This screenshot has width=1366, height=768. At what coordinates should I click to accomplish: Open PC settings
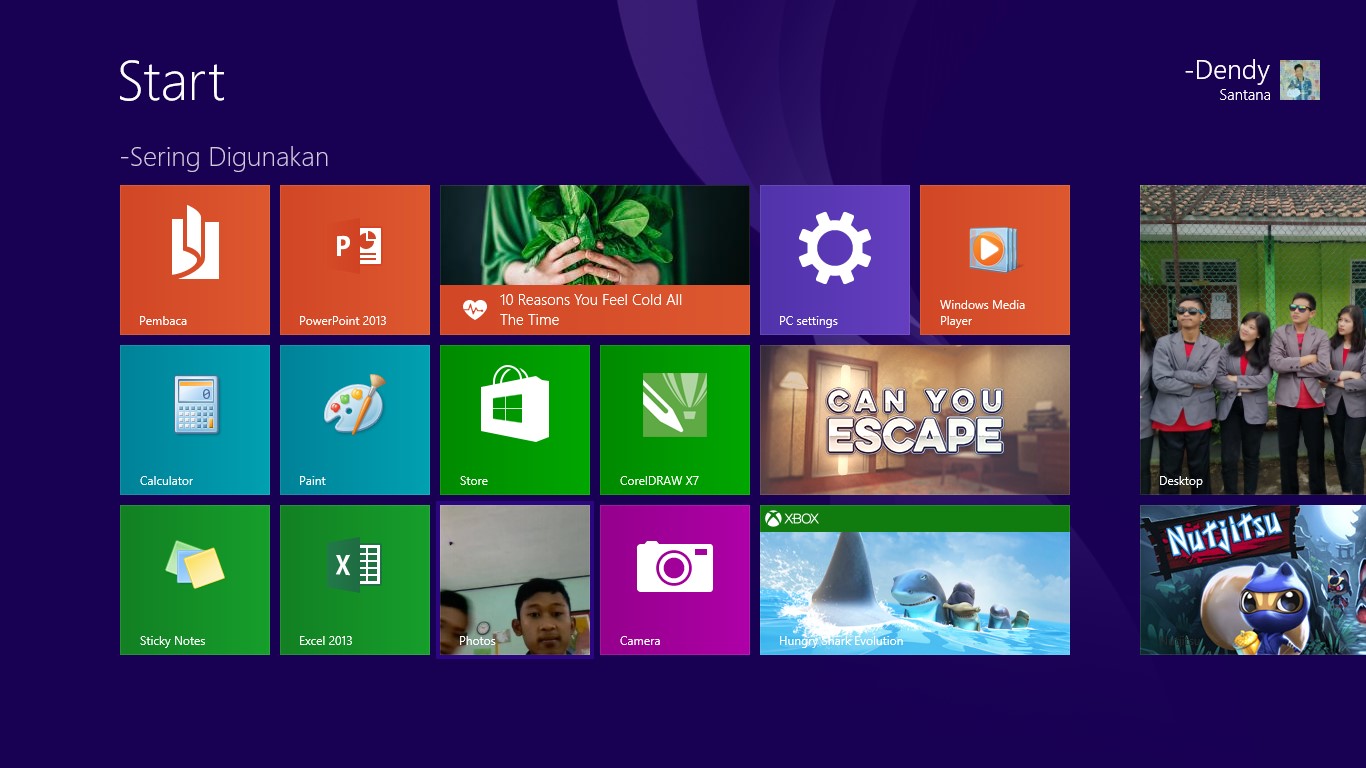[834, 259]
